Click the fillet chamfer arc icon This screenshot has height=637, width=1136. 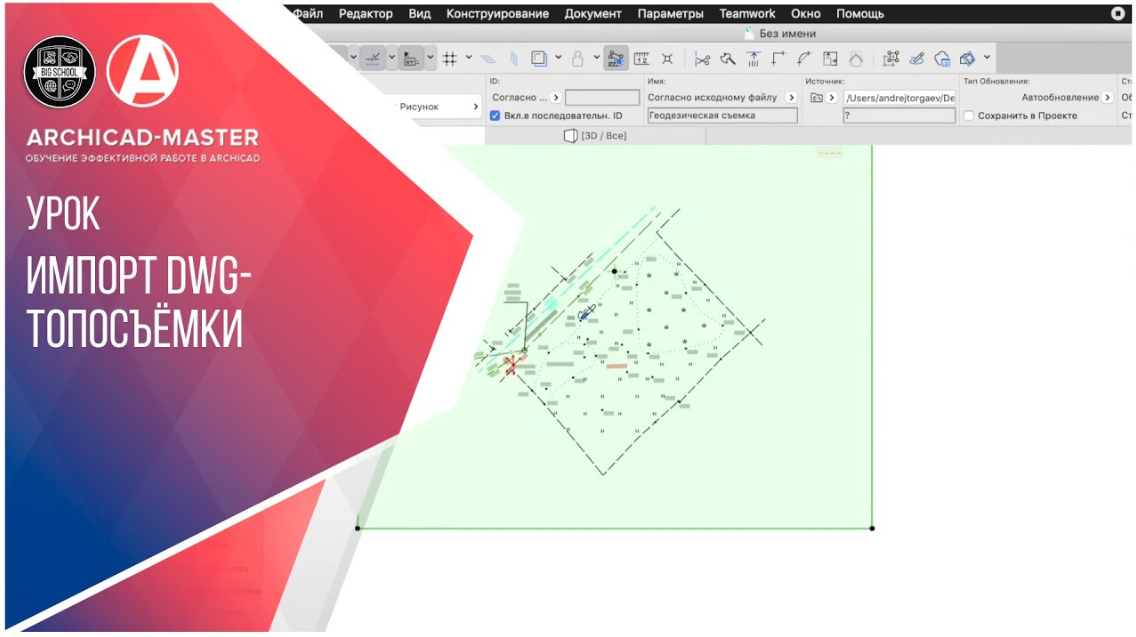pos(804,59)
